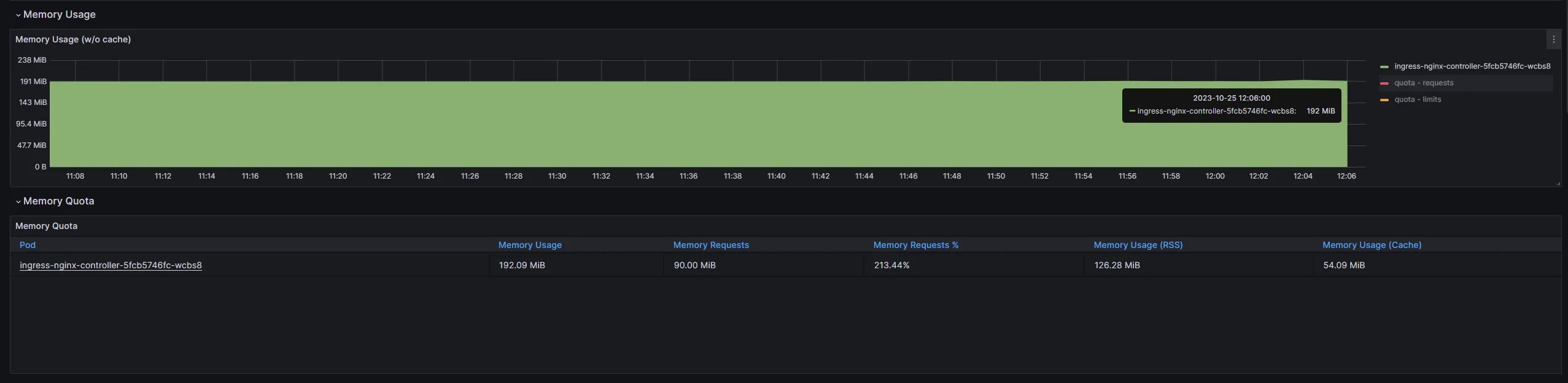Click the green ingress-nginx-controller legend color swatch

(1384, 66)
